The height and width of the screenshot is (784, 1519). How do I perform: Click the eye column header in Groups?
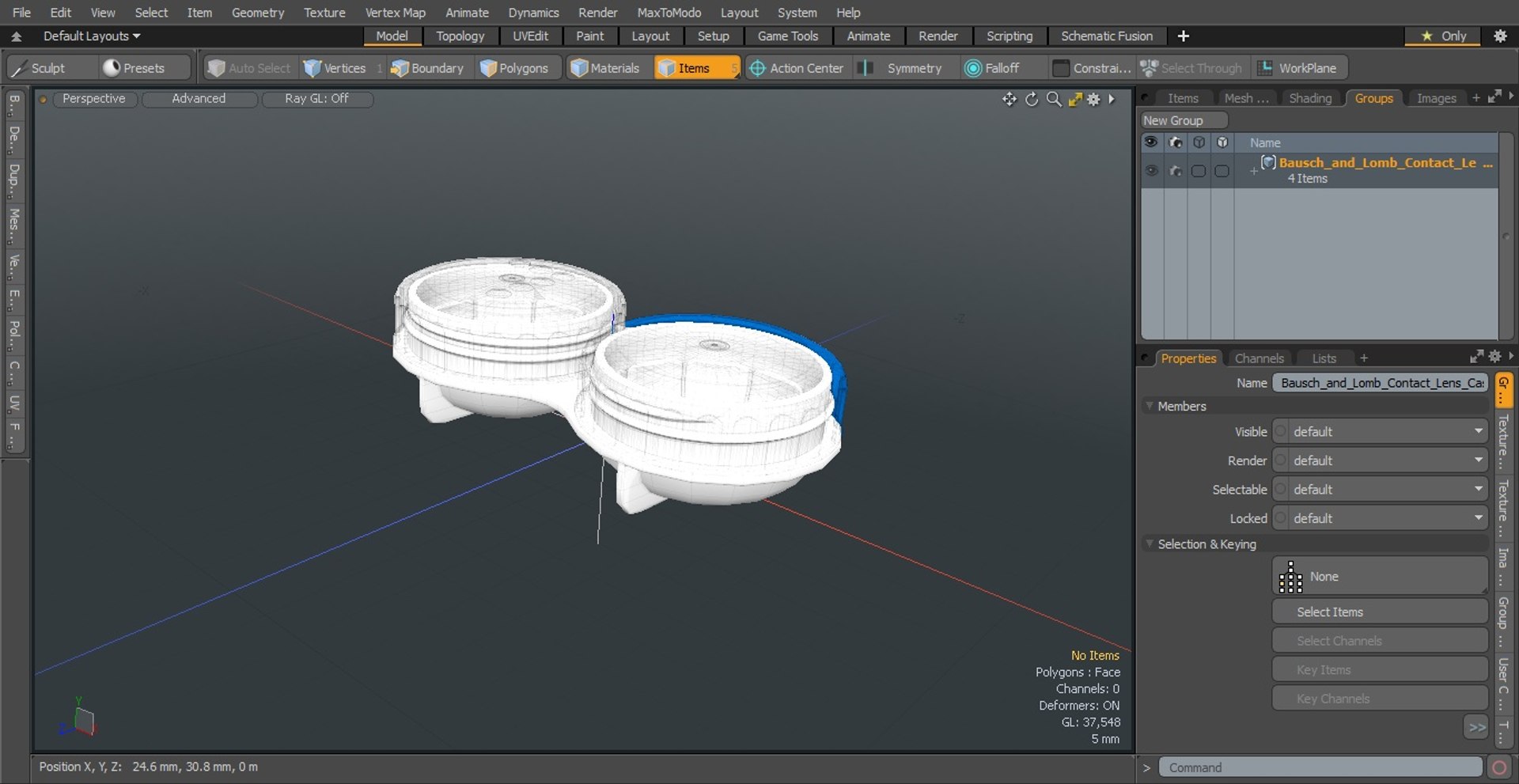pyautogui.click(x=1151, y=142)
